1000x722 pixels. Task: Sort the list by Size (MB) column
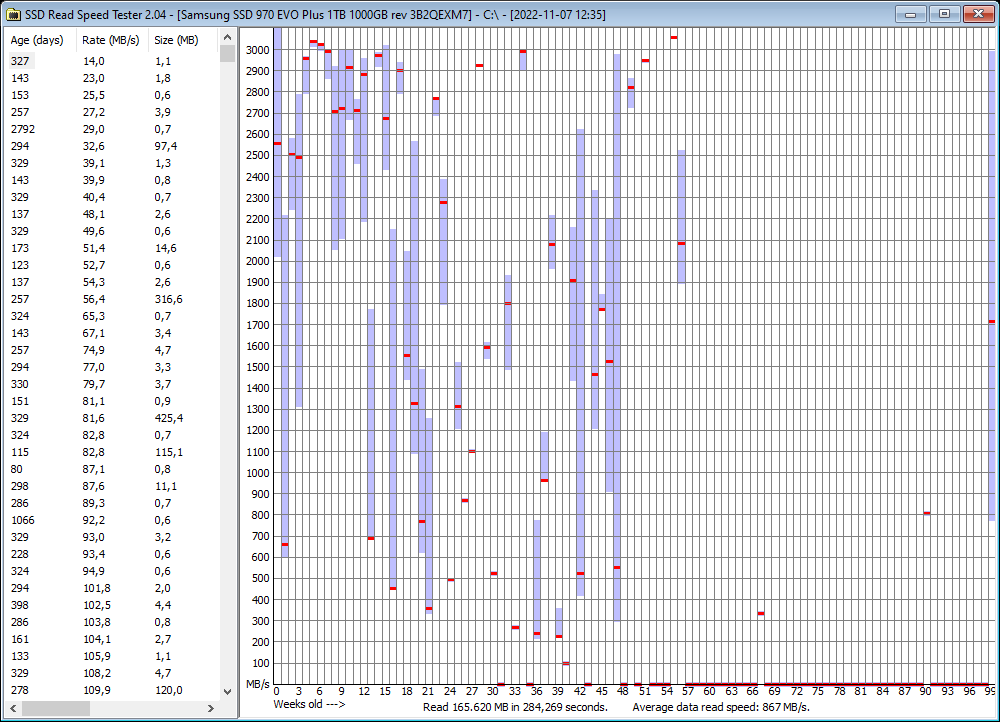coord(177,40)
